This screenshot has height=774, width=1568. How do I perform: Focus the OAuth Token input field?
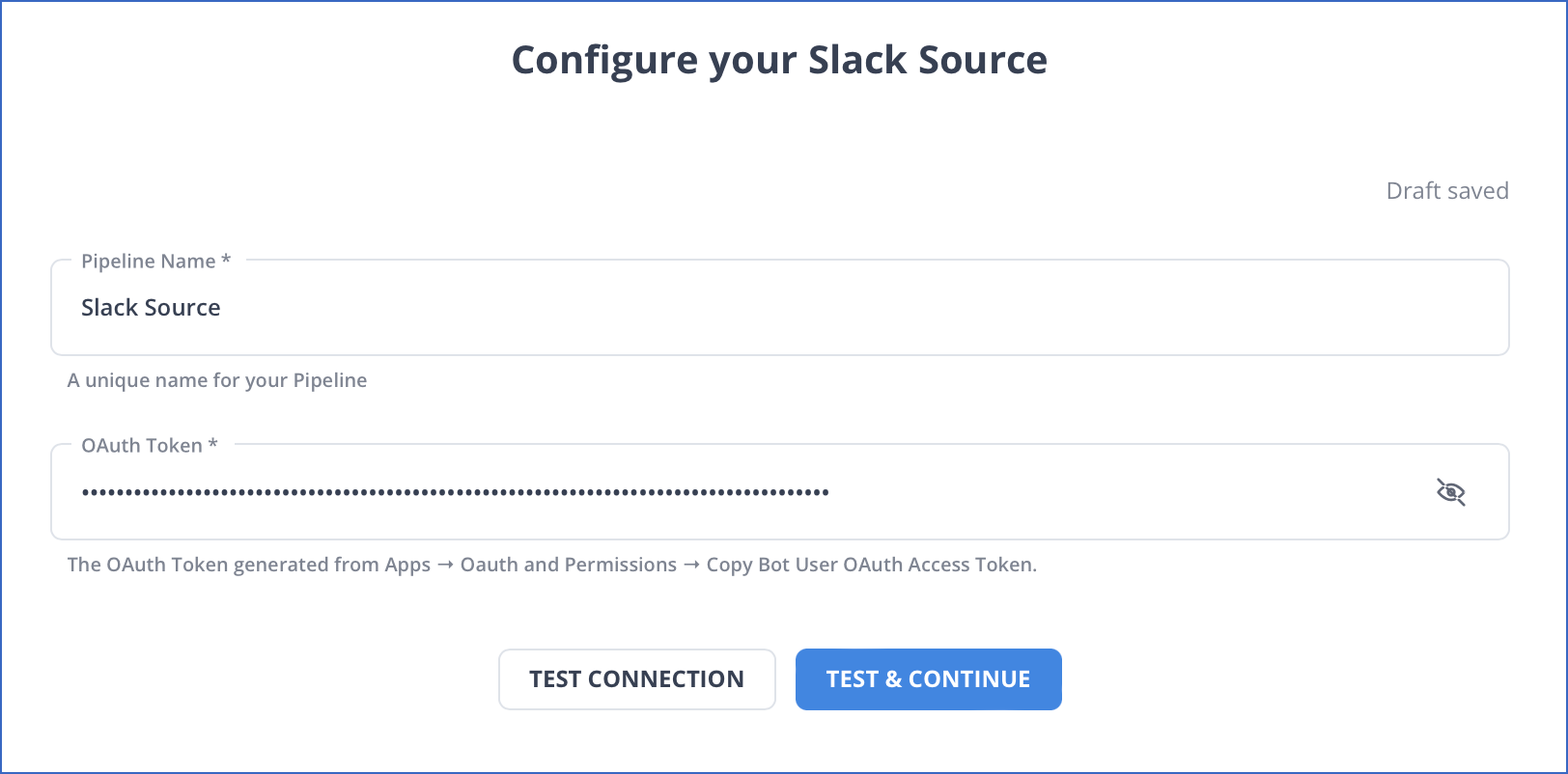(x=780, y=491)
